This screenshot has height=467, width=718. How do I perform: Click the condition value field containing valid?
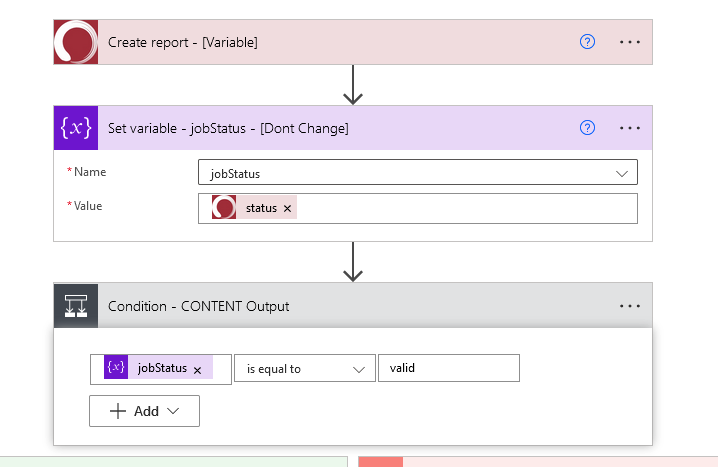pyautogui.click(x=448, y=368)
